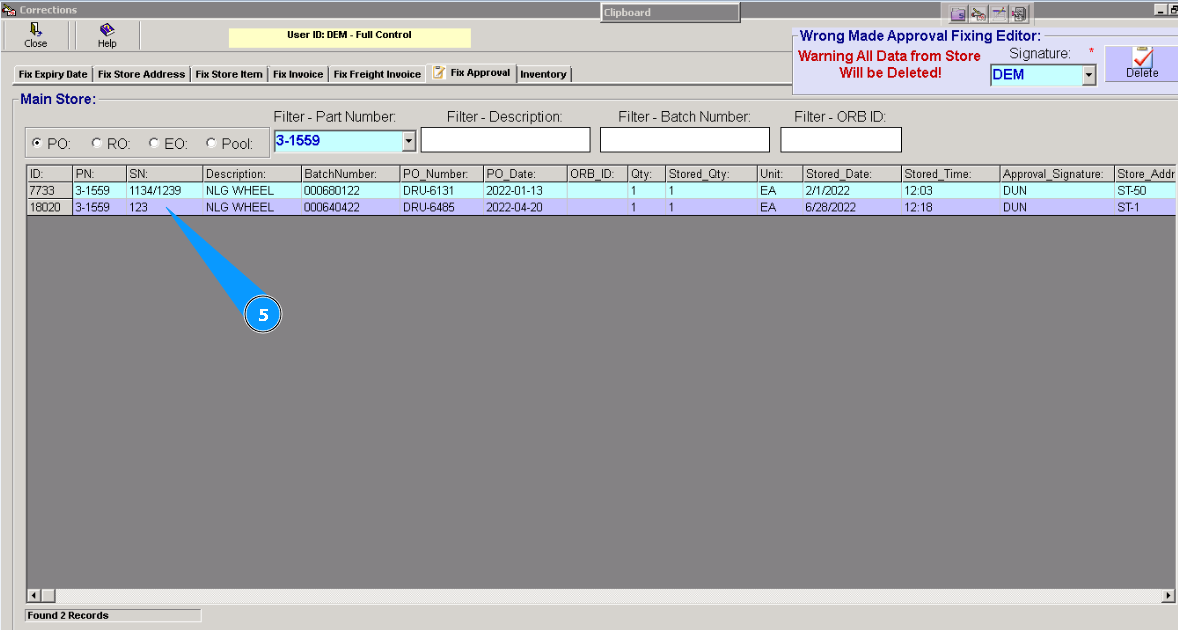Click the ORB_ID column header

pyautogui.click(x=597, y=174)
